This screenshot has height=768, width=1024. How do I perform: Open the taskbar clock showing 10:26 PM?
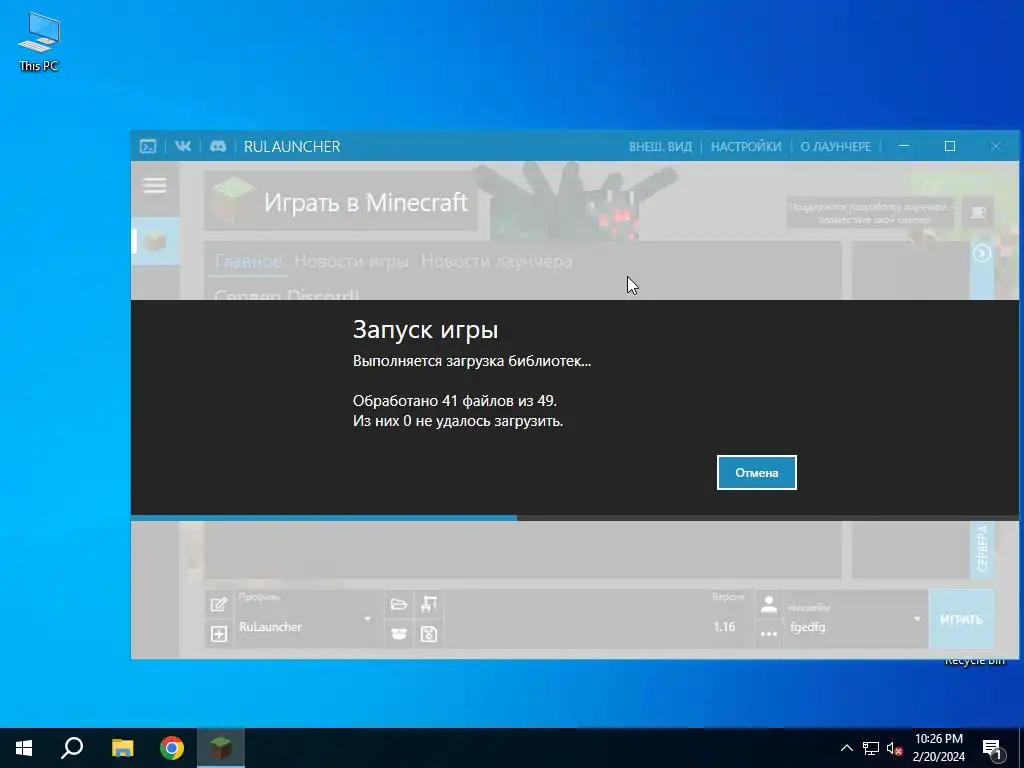pos(938,748)
